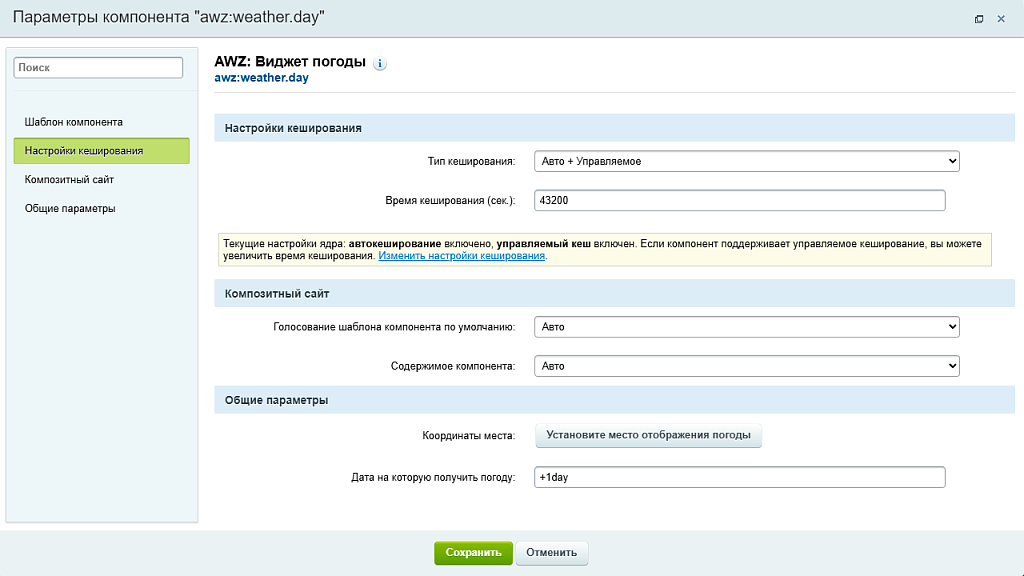Click the Дата на которую получить погоду field
This screenshot has height=576, width=1024.
point(739,478)
